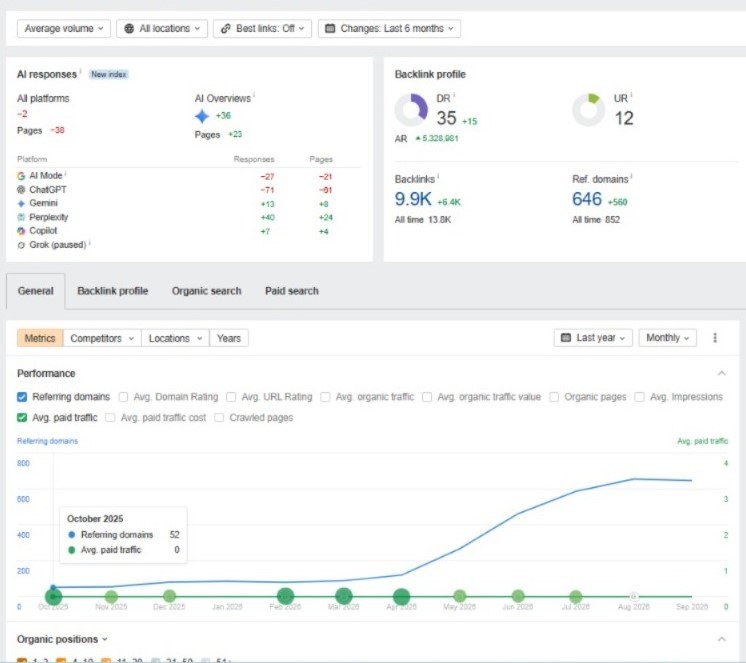Open Changes: Last 6 months dropdown
This screenshot has width=746, height=663.
pos(389,29)
